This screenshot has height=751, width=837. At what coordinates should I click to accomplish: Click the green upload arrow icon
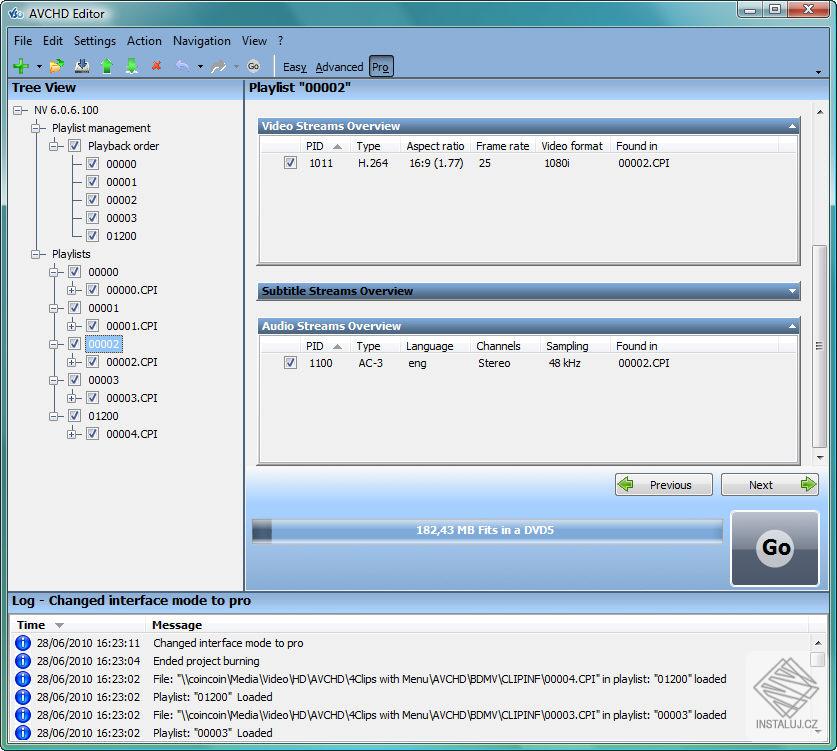tap(107, 65)
